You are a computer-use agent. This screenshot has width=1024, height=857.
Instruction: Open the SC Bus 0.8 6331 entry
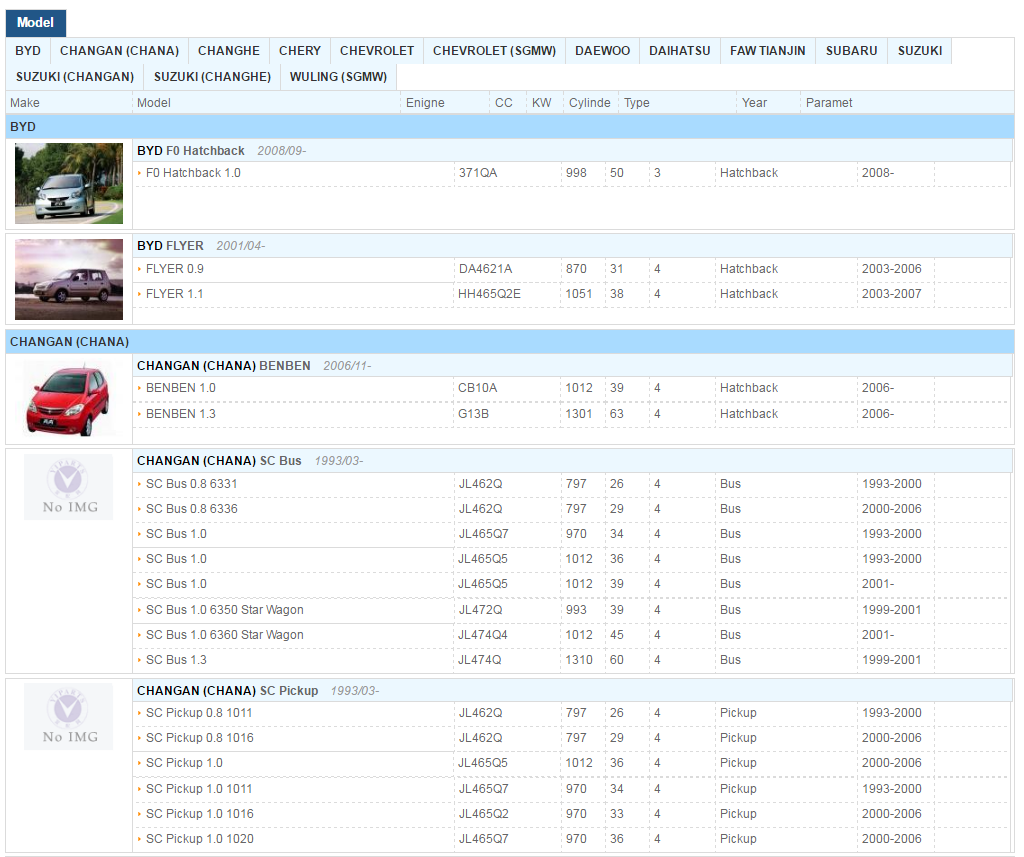[191, 484]
